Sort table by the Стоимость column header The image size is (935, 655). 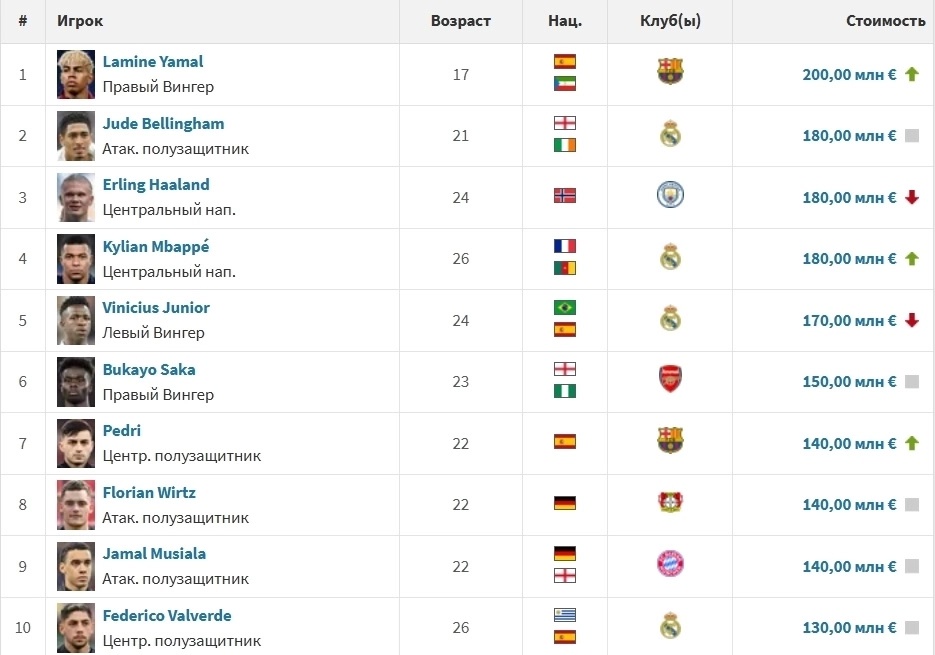pos(886,21)
